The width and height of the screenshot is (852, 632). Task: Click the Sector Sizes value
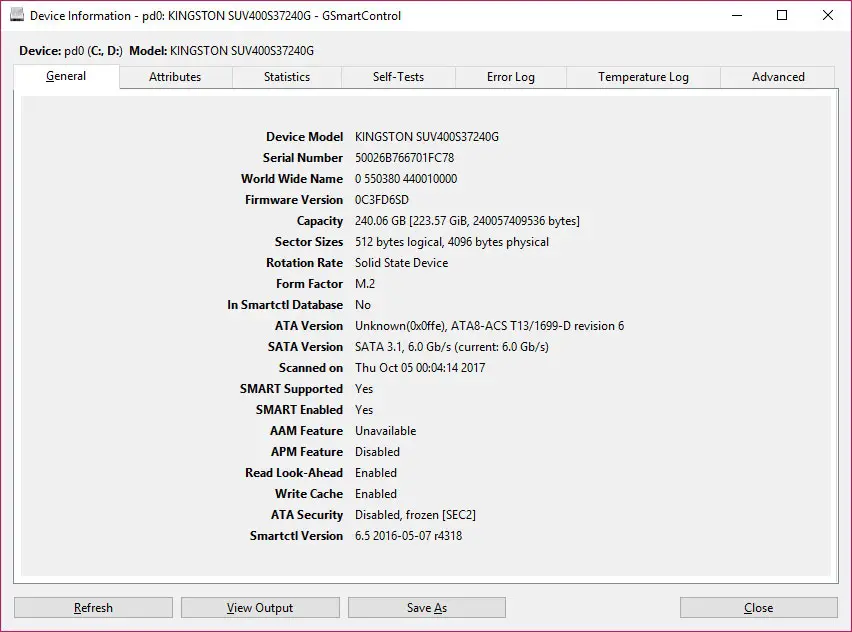point(452,242)
